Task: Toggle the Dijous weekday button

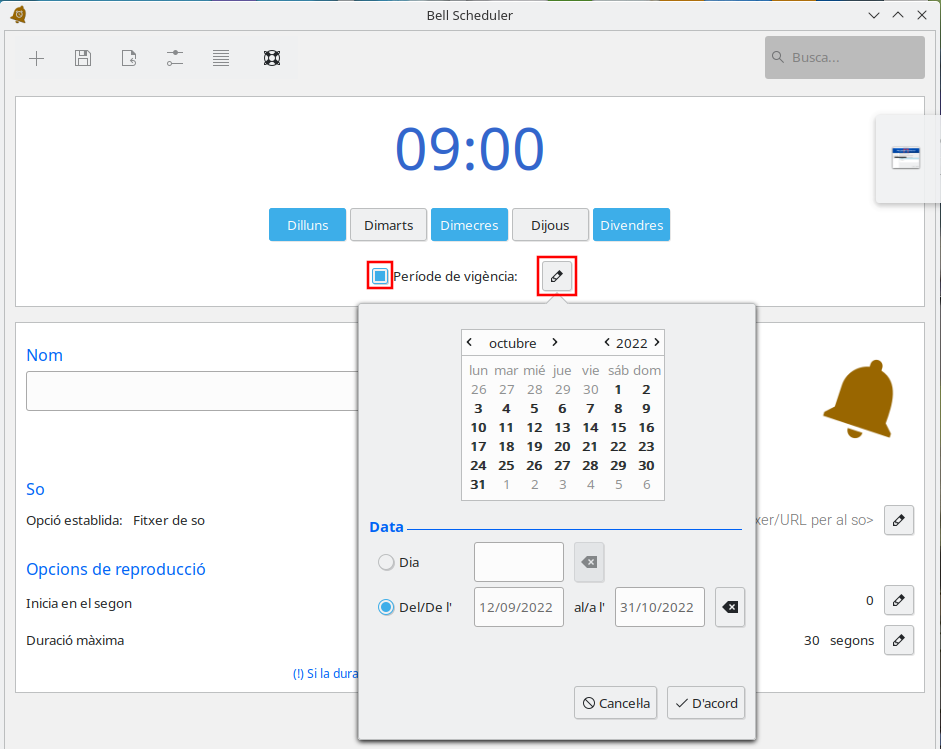Action: 550,225
